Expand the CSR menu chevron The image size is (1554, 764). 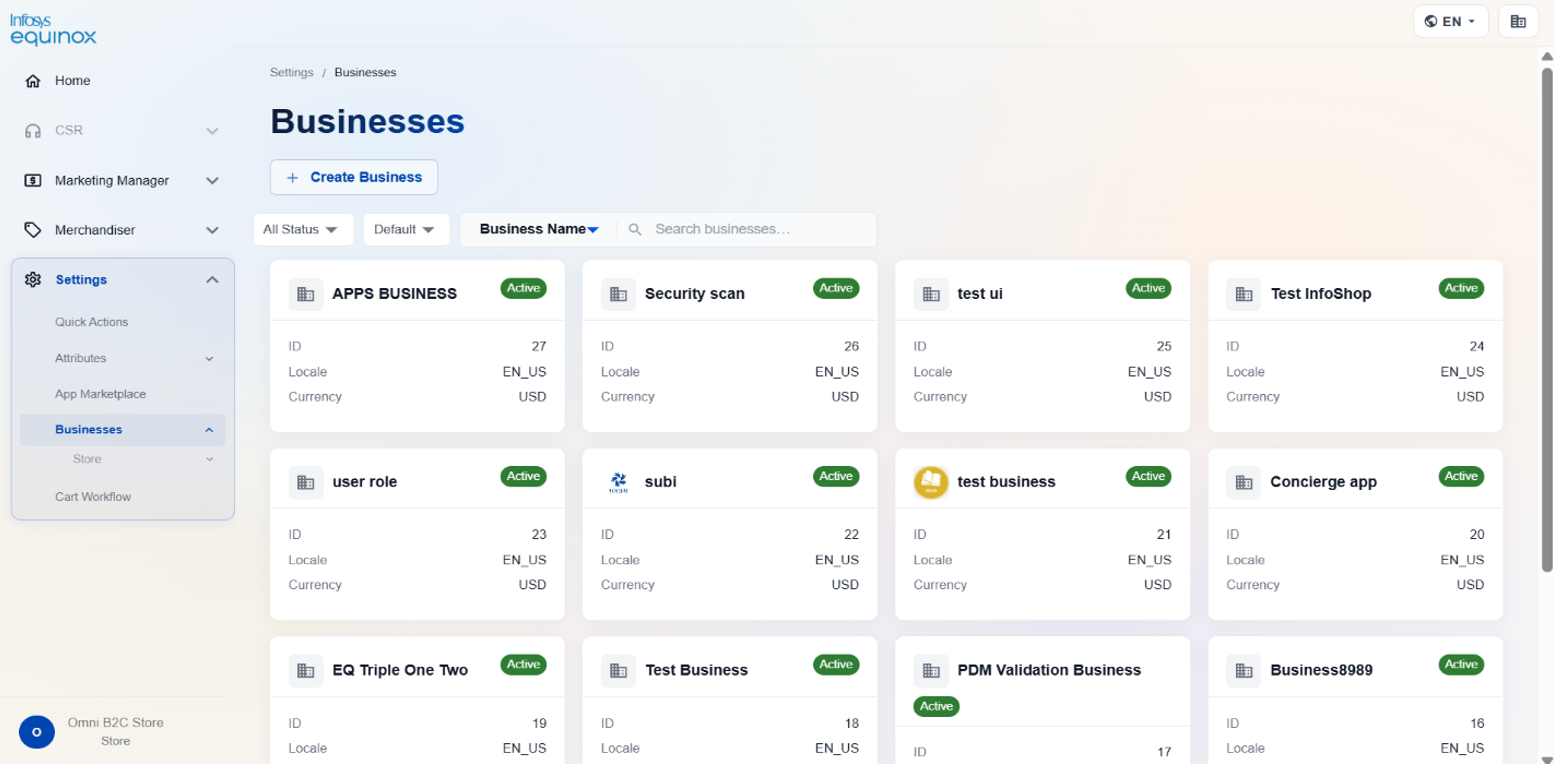[212, 131]
